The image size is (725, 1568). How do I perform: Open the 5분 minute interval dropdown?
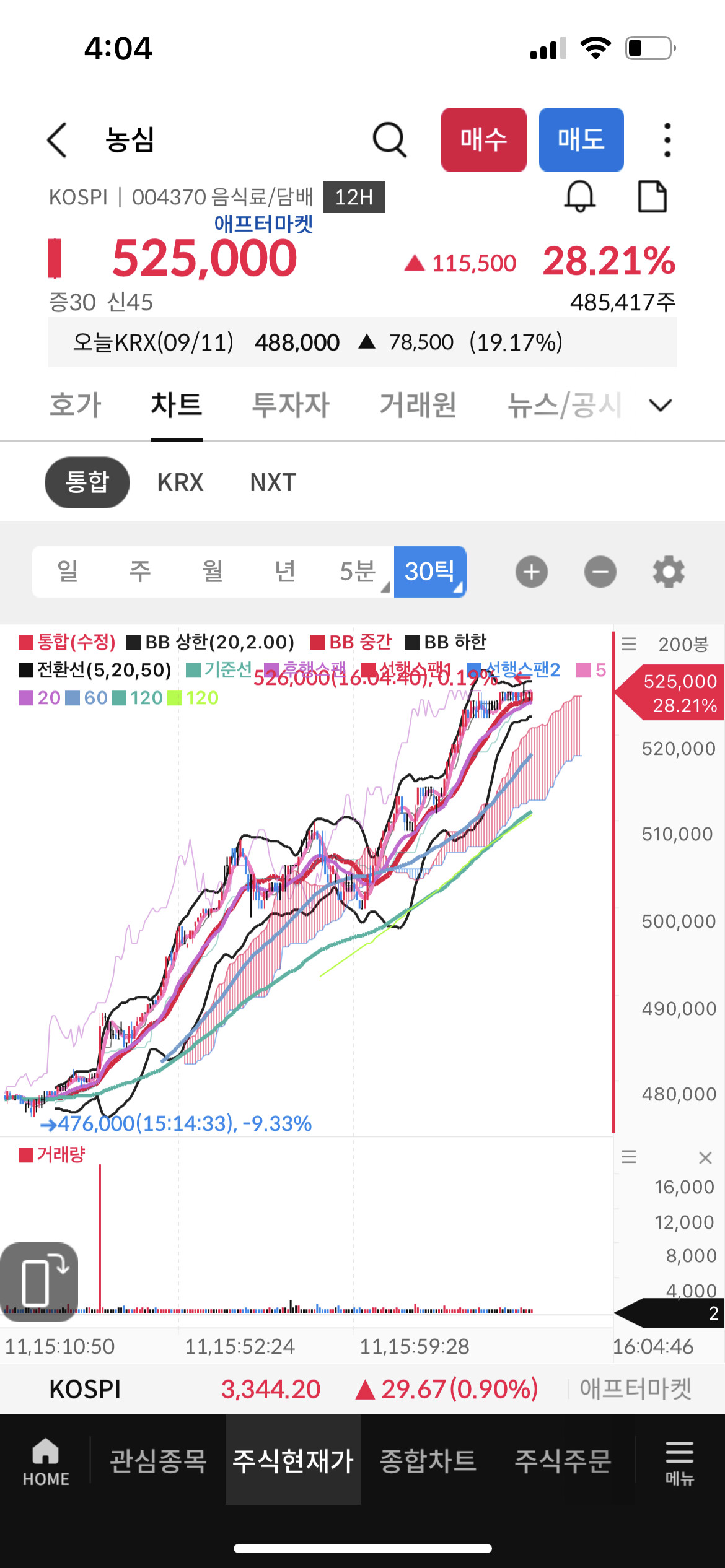pyautogui.click(x=358, y=572)
